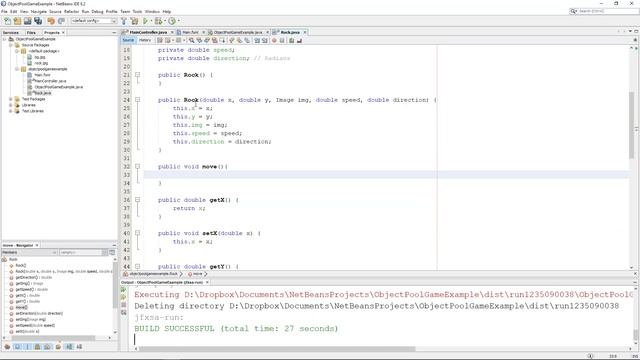Collapse code fold at line 32 move method
Screen dimensions: 640x360
138,167
